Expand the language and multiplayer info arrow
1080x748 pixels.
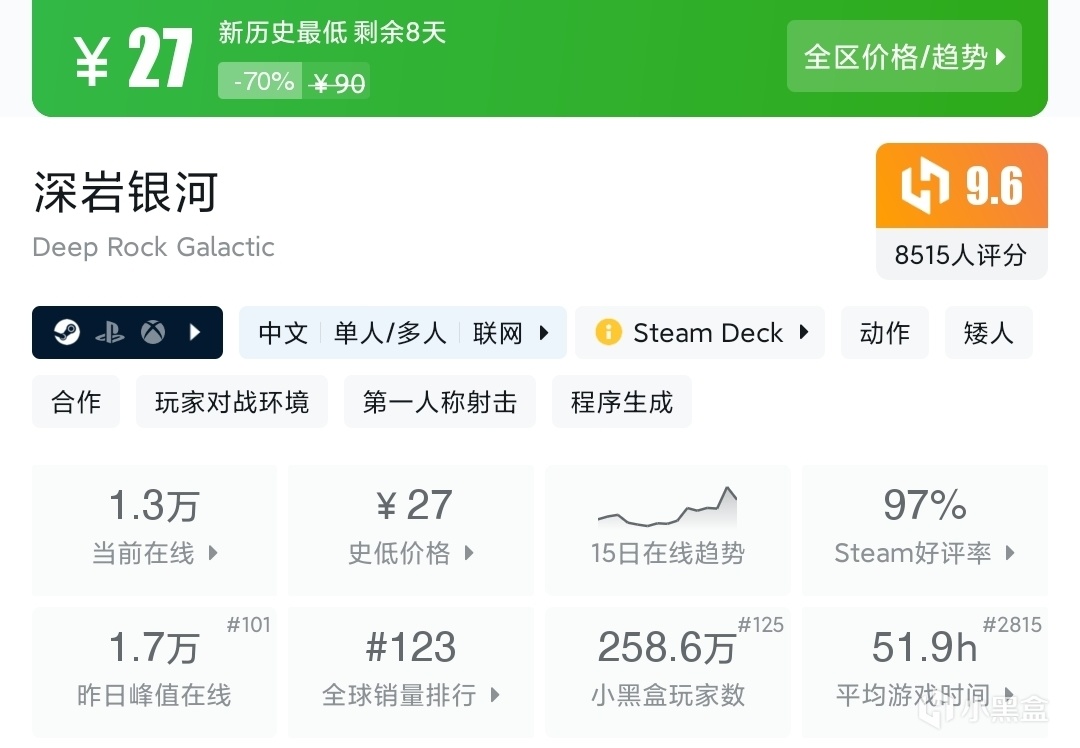[544, 332]
